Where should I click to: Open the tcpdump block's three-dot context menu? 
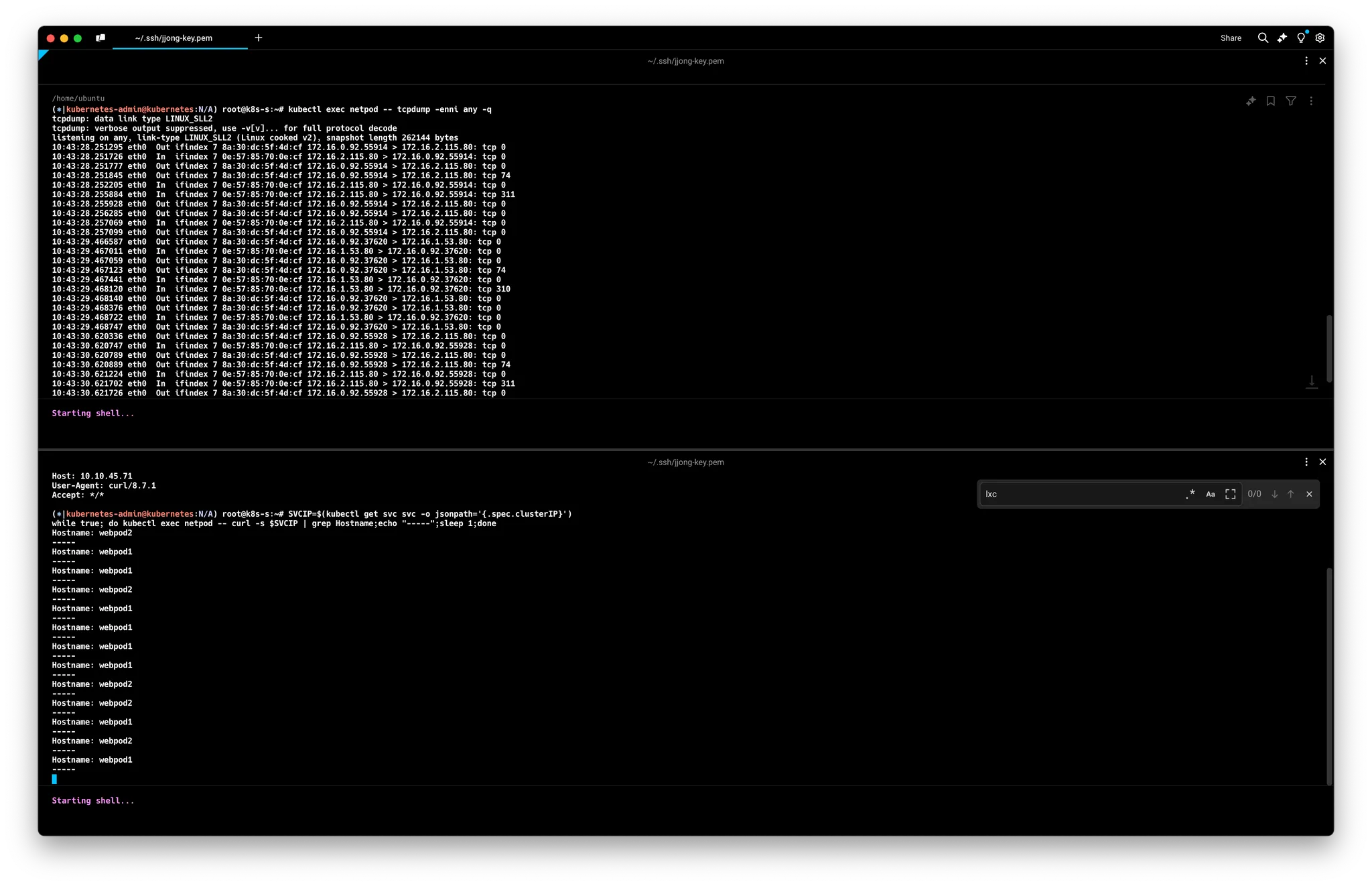pos(1311,101)
